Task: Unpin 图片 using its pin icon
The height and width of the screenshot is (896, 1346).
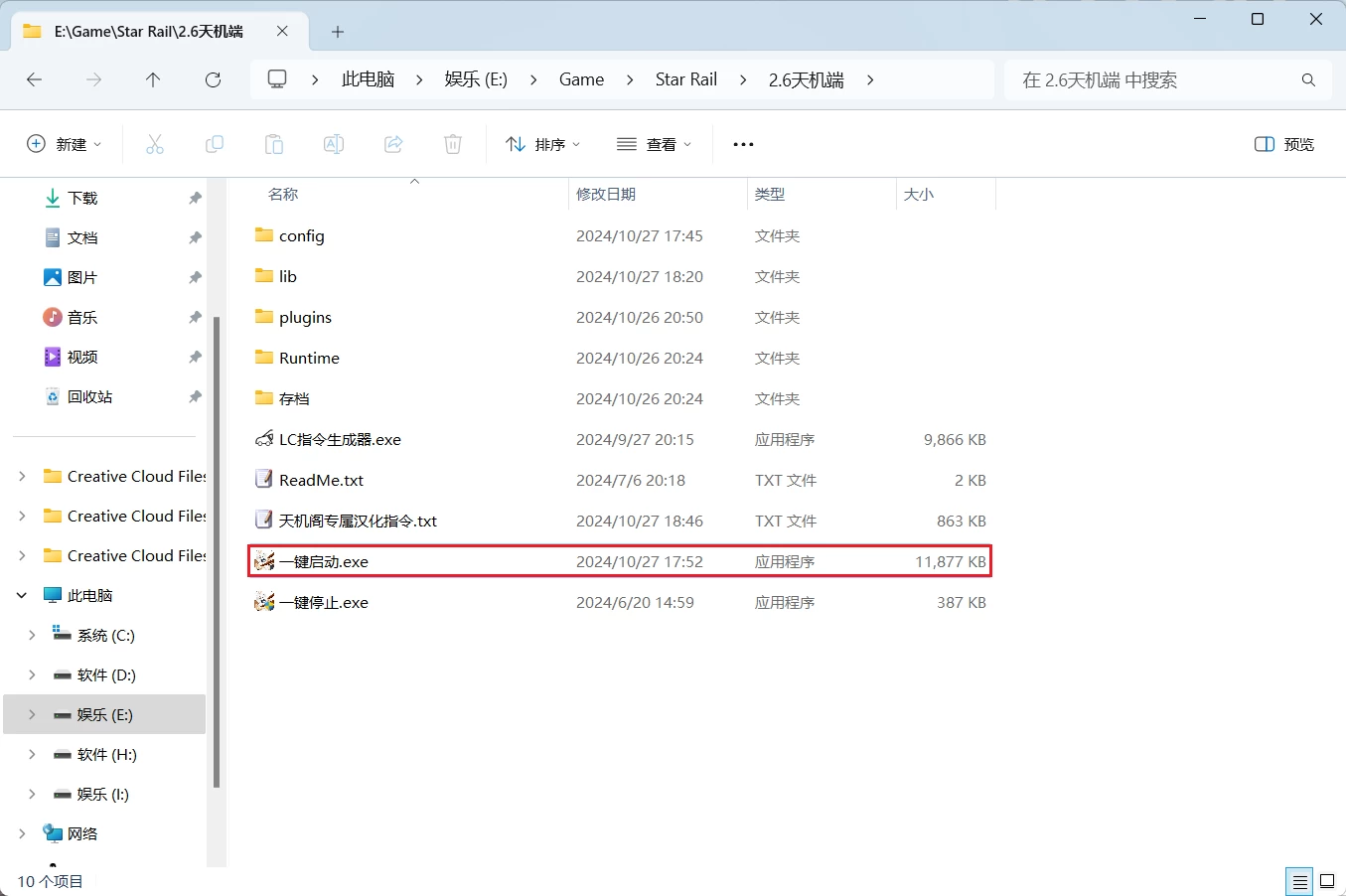Action: point(195,277)
